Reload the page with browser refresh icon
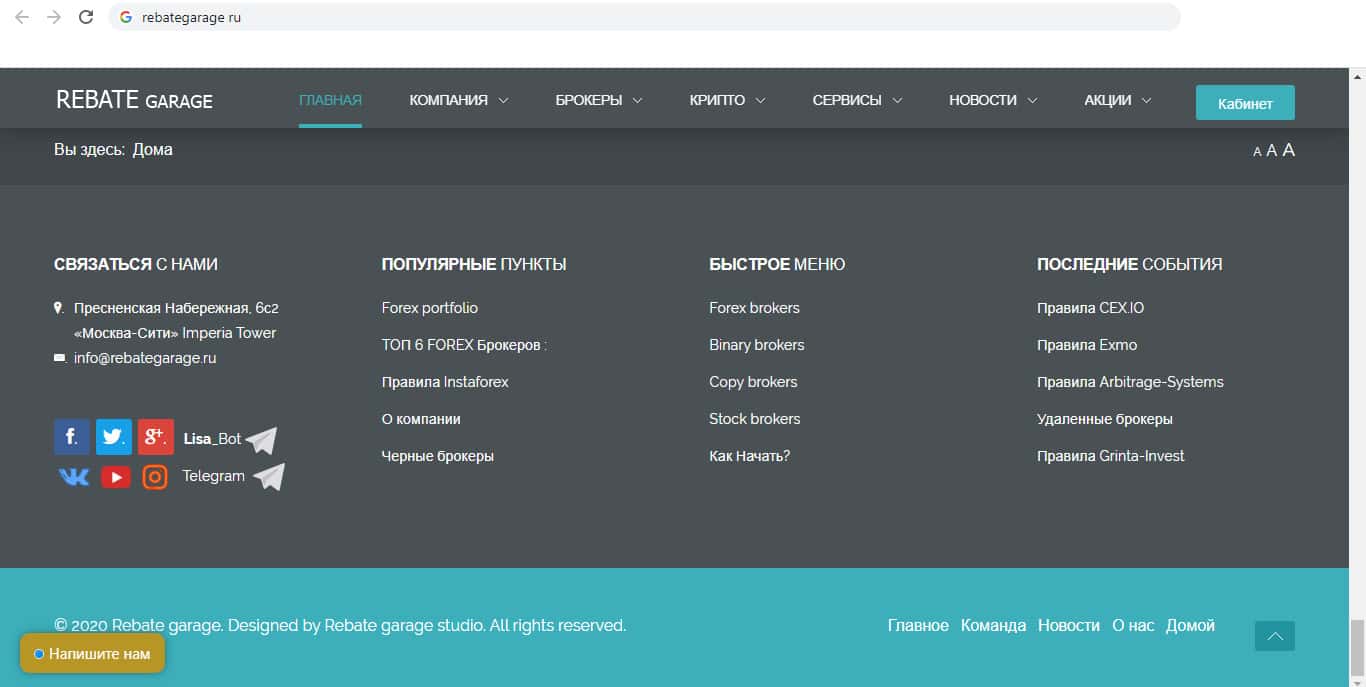This screenshot has width=1366, height=687. pos(86,17)
